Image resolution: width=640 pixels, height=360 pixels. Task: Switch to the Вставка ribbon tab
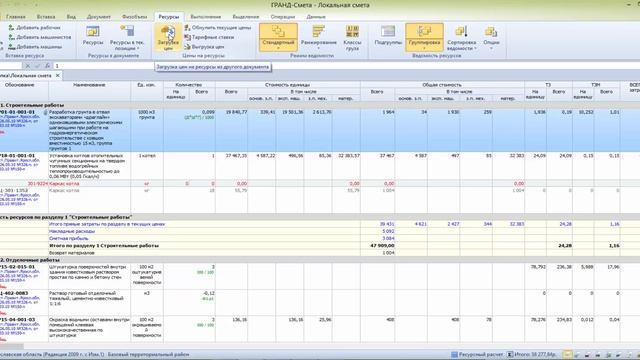tap(46, 17)
